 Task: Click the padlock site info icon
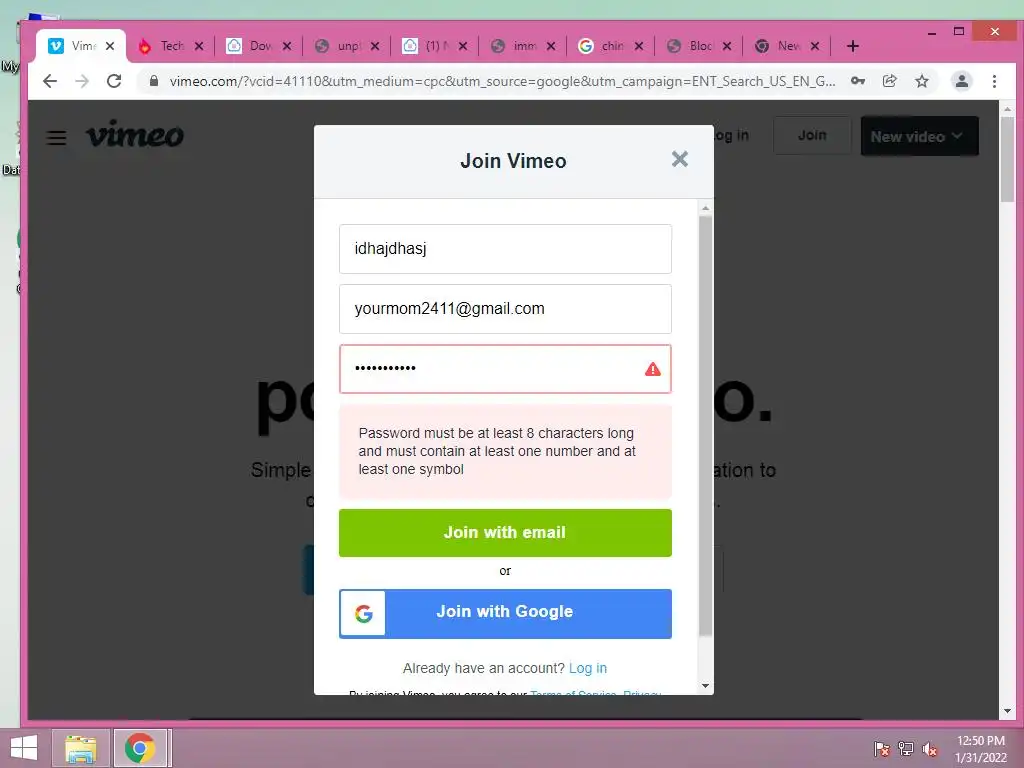click(154, 81)
